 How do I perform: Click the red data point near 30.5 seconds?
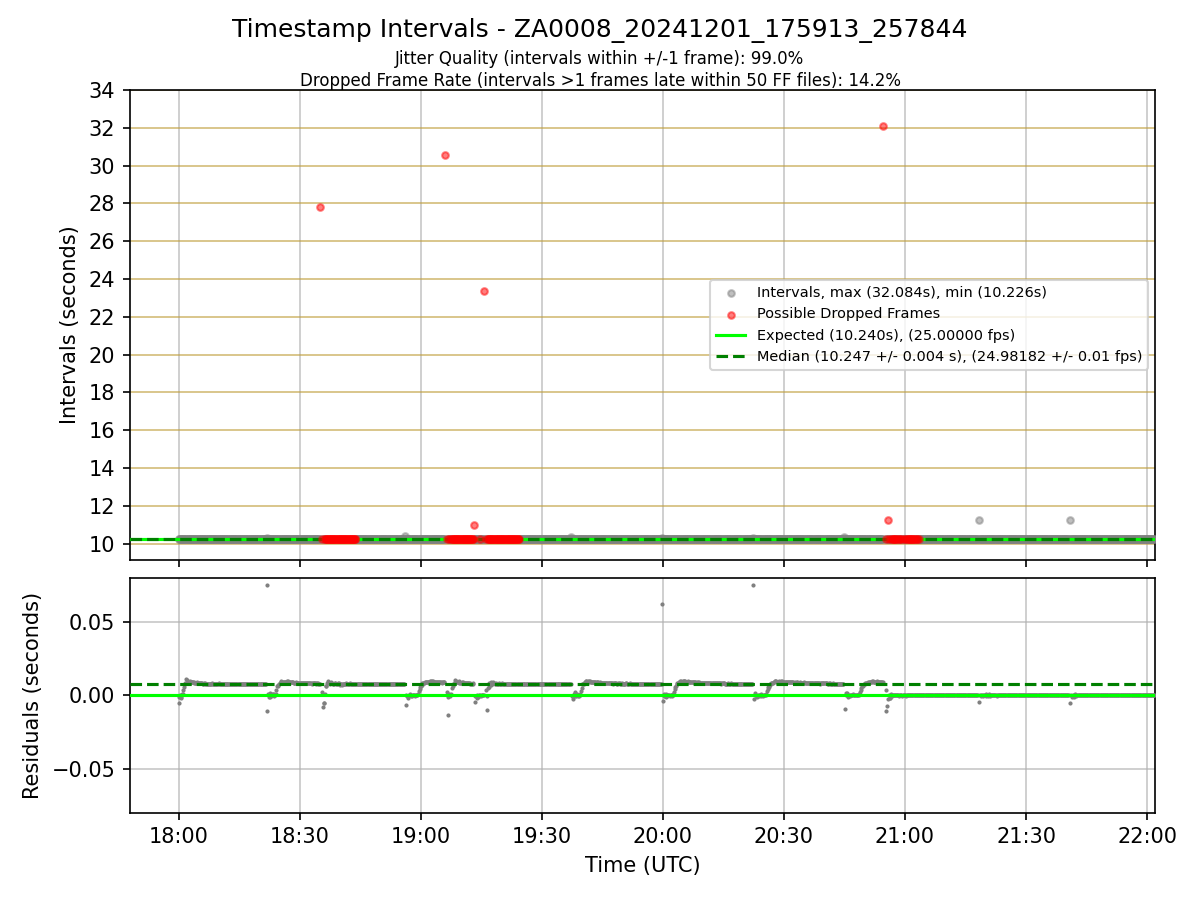point(445,155)
